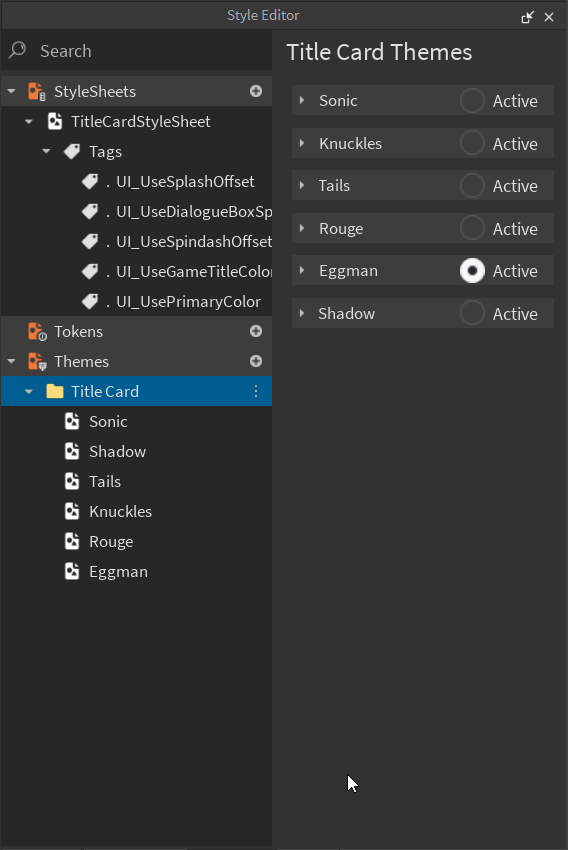The width and height of the screenshot is (568, 850).
Task: Add a new stylesheet with plus icon
Action: pos(256,91)
